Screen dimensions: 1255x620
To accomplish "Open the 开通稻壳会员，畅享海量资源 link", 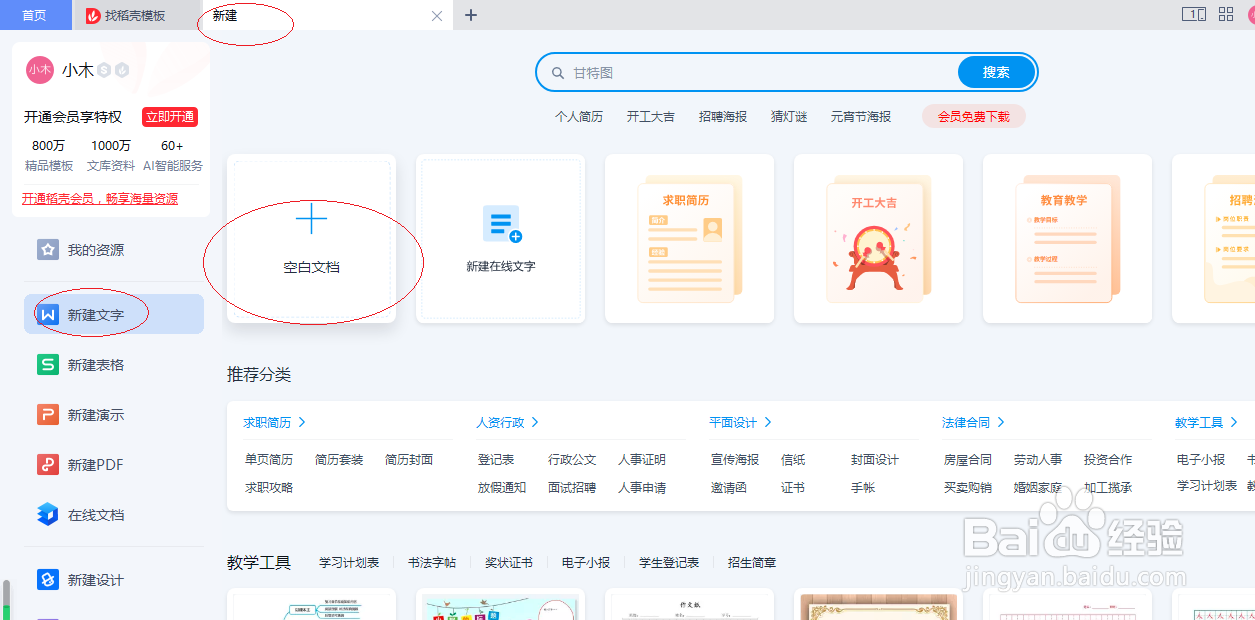I will (x=100, y=199).
